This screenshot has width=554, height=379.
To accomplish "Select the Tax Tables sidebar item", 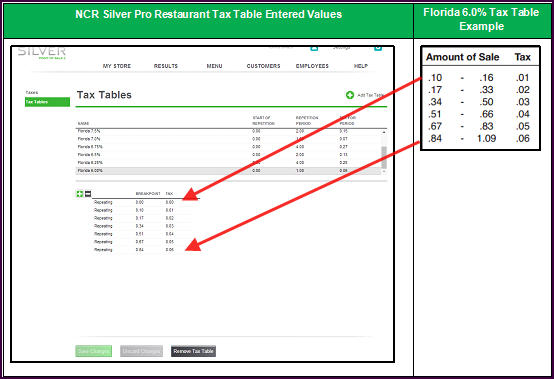I will [47, 102].
